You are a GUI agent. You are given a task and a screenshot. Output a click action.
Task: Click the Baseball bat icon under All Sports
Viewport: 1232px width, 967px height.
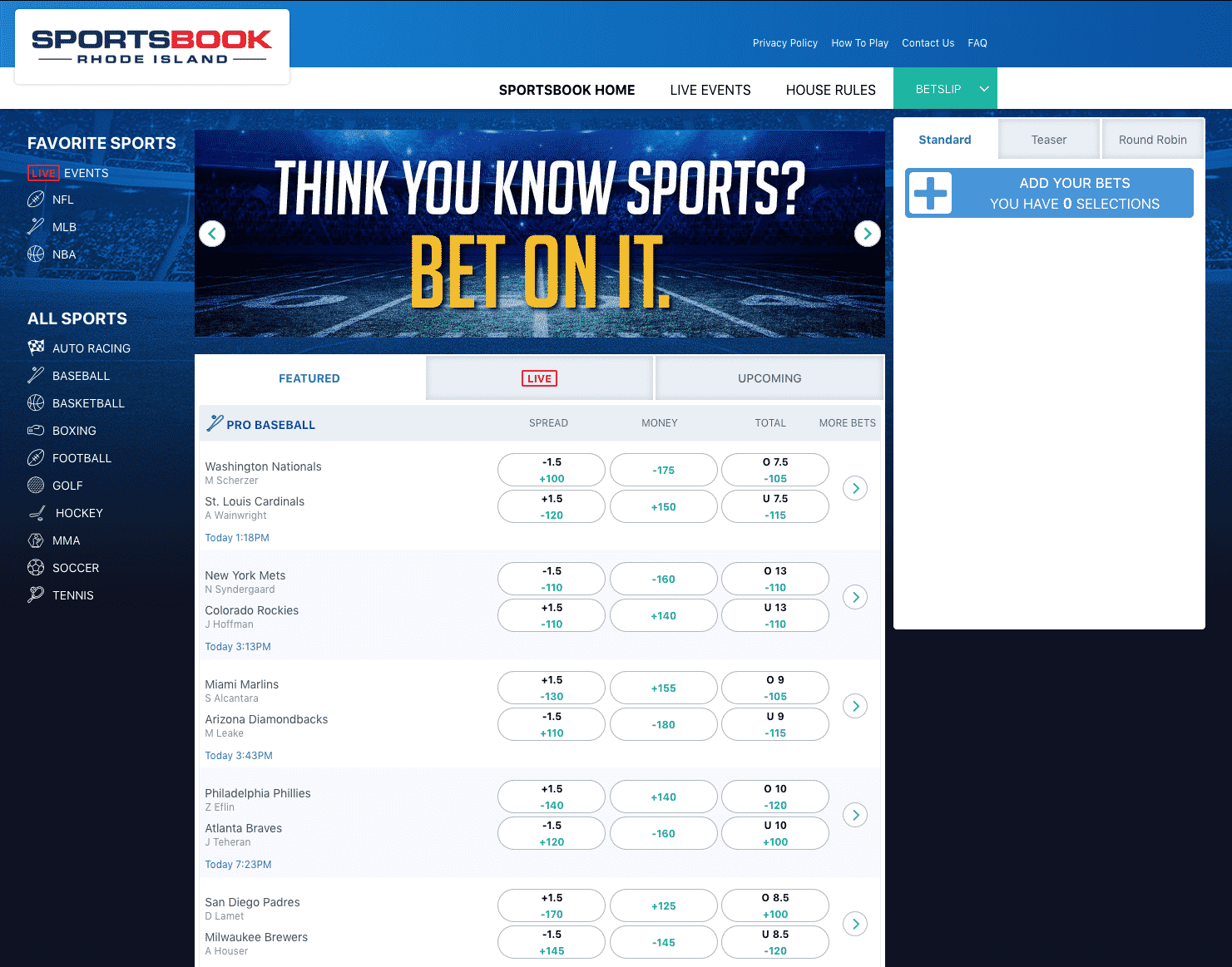tap(36, 375)
